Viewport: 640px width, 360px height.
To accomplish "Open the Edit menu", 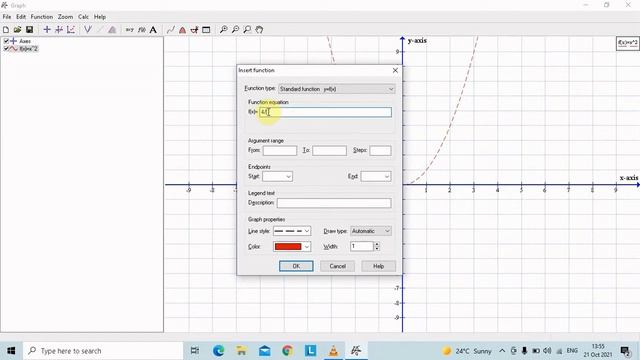I will click(21, 17).
